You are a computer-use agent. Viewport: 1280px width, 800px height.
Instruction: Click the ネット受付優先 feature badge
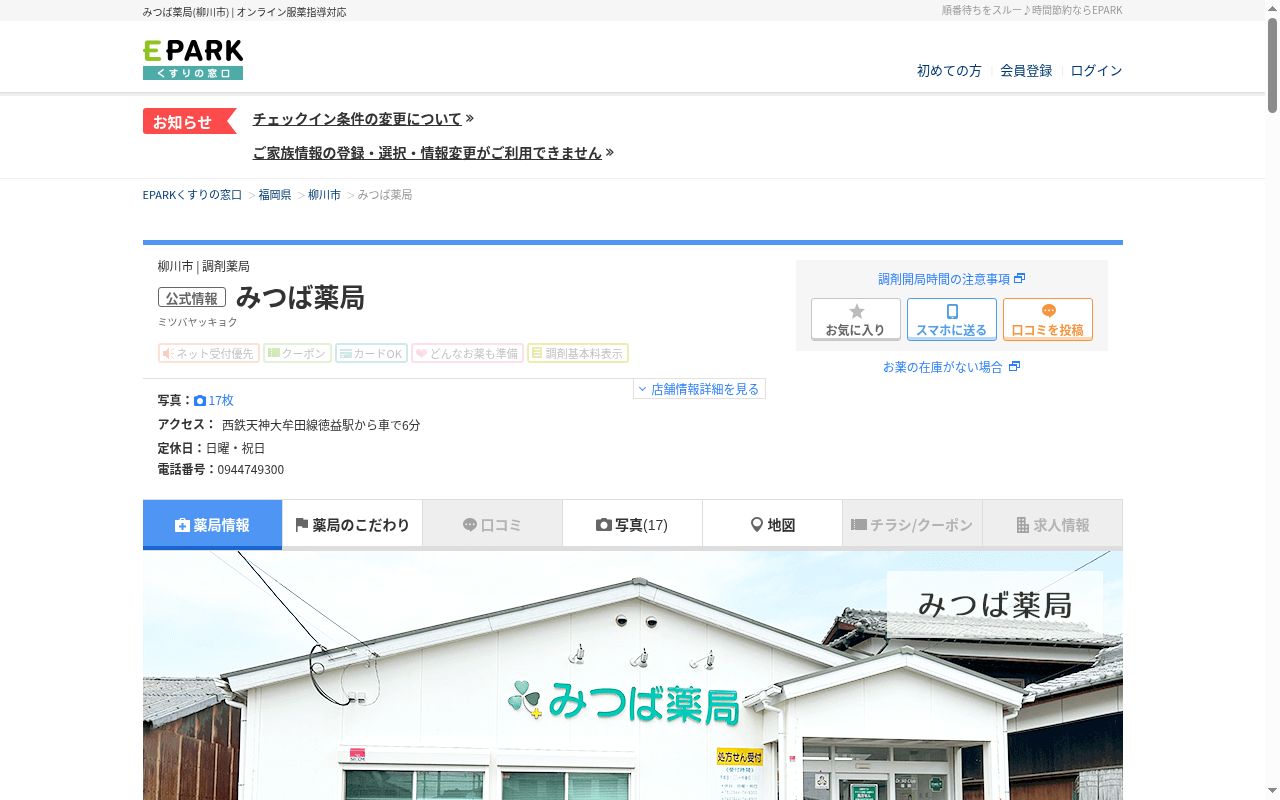pyautogui.click(x=209, y=353)
